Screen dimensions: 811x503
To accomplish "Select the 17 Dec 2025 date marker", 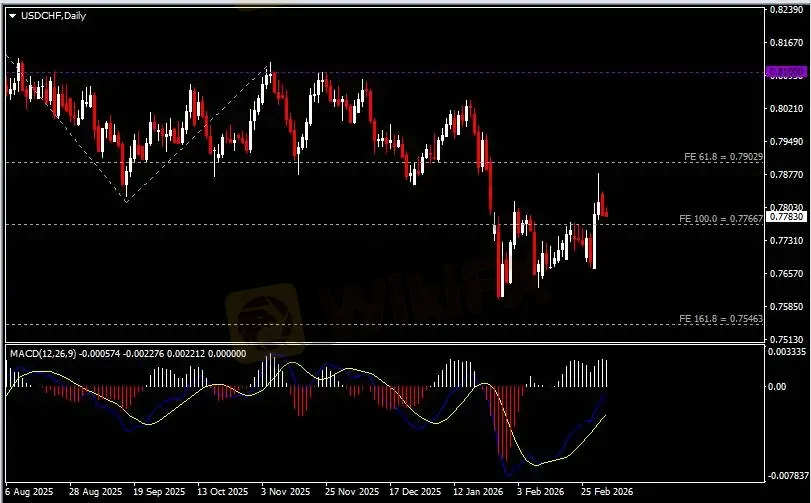I will tap(414, 492).
